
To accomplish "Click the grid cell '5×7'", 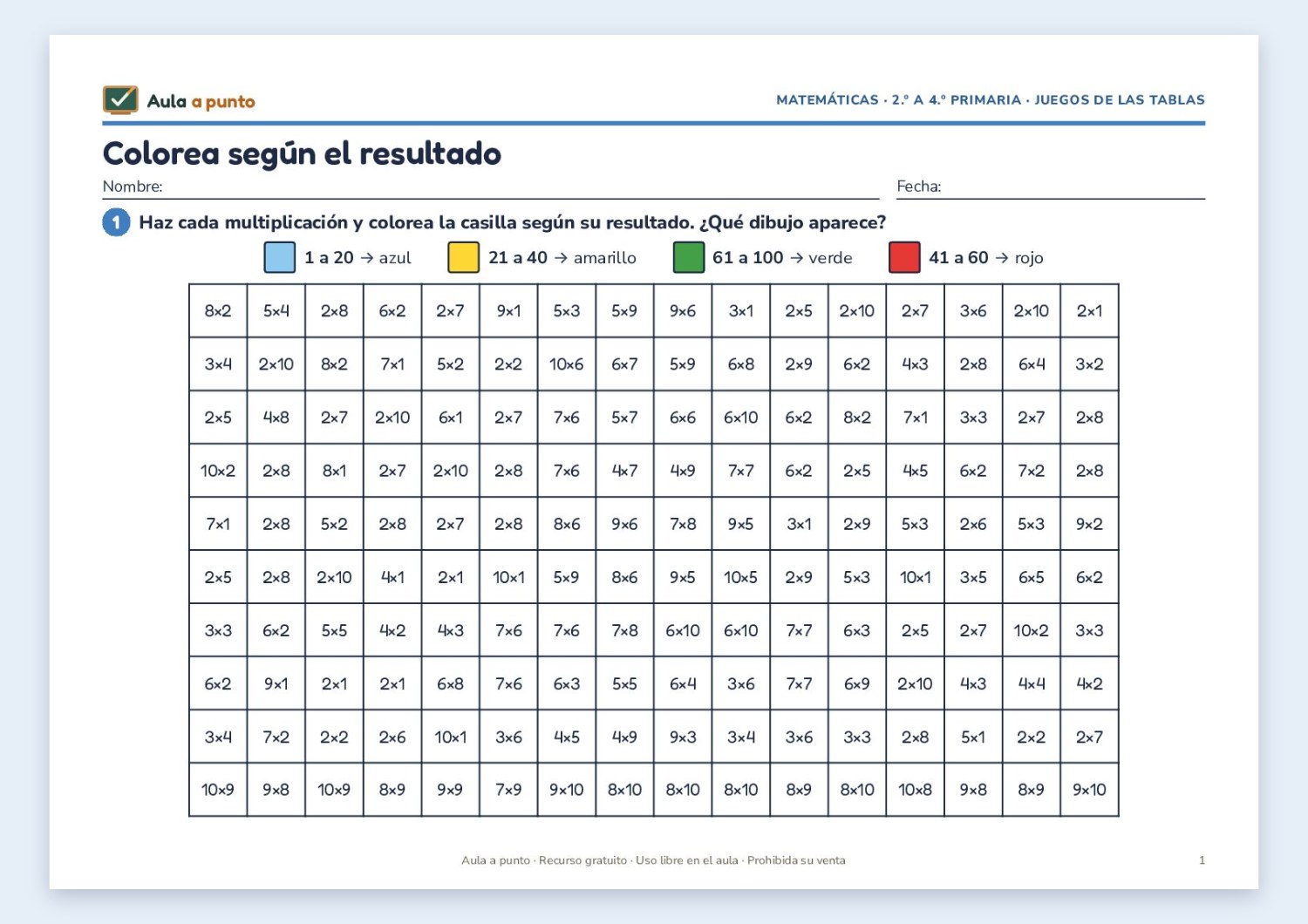I will tap(624, 418).
